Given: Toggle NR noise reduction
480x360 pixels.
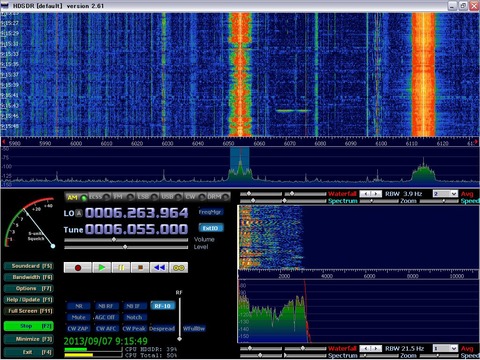Looking at the screenshot, I should click(79, 306).
